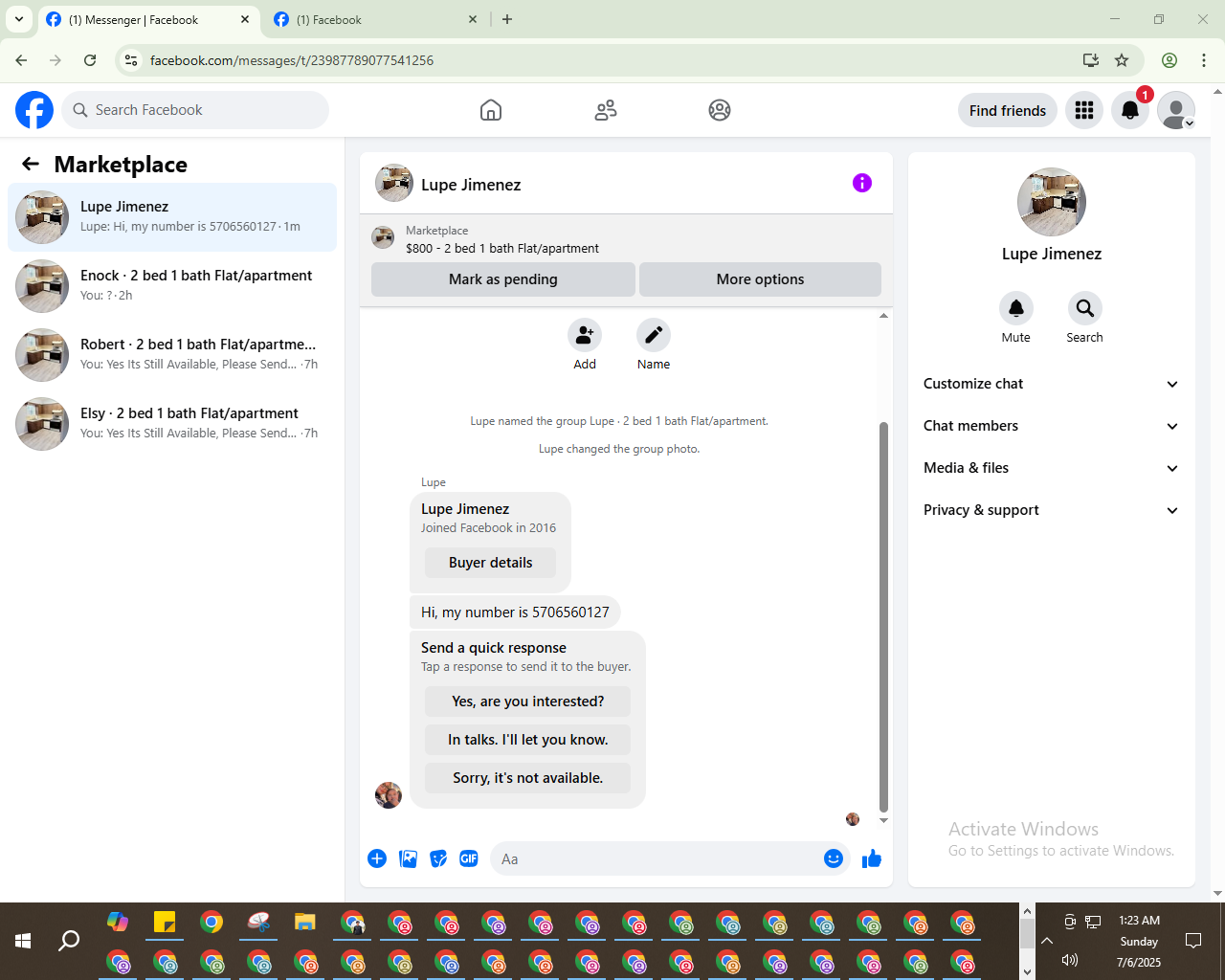Open the $800 - 2 bed 1 bath listing
The image size is (1225, 980).
tap(501, 248)
